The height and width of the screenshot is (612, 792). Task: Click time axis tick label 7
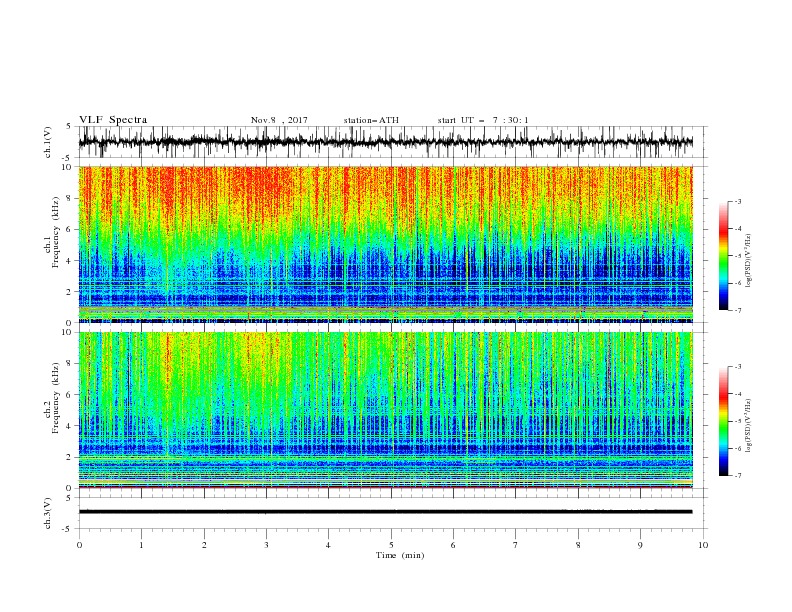(516, 545)
